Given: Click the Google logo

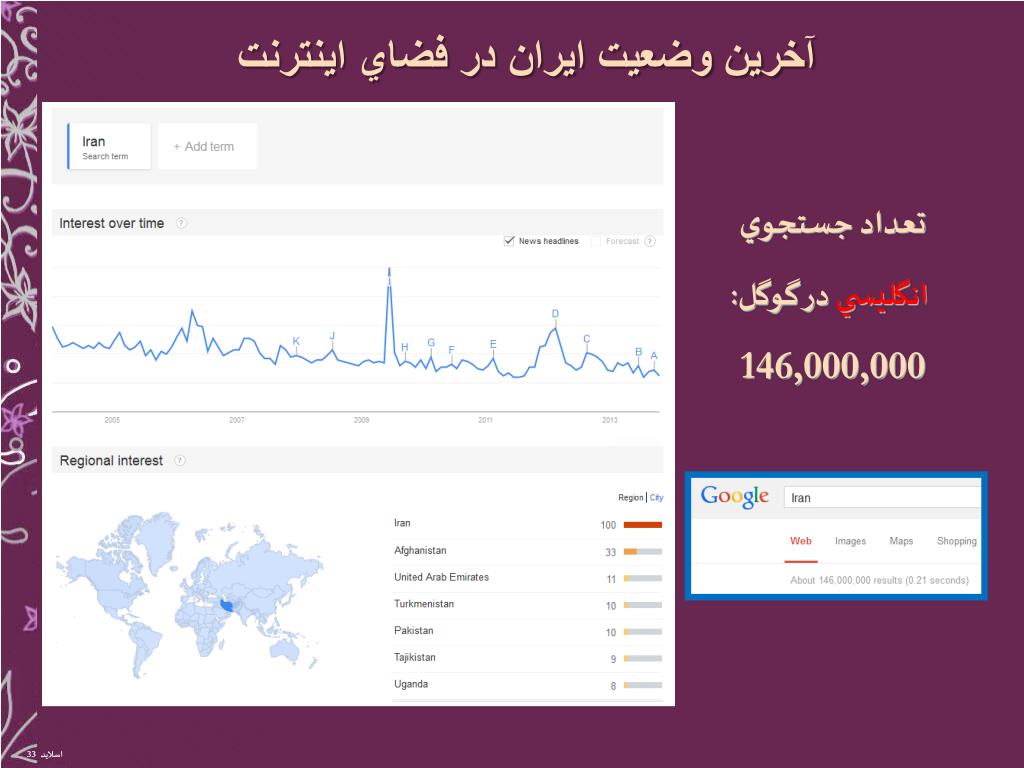Looking at the screenshot, I should [735, 496].
